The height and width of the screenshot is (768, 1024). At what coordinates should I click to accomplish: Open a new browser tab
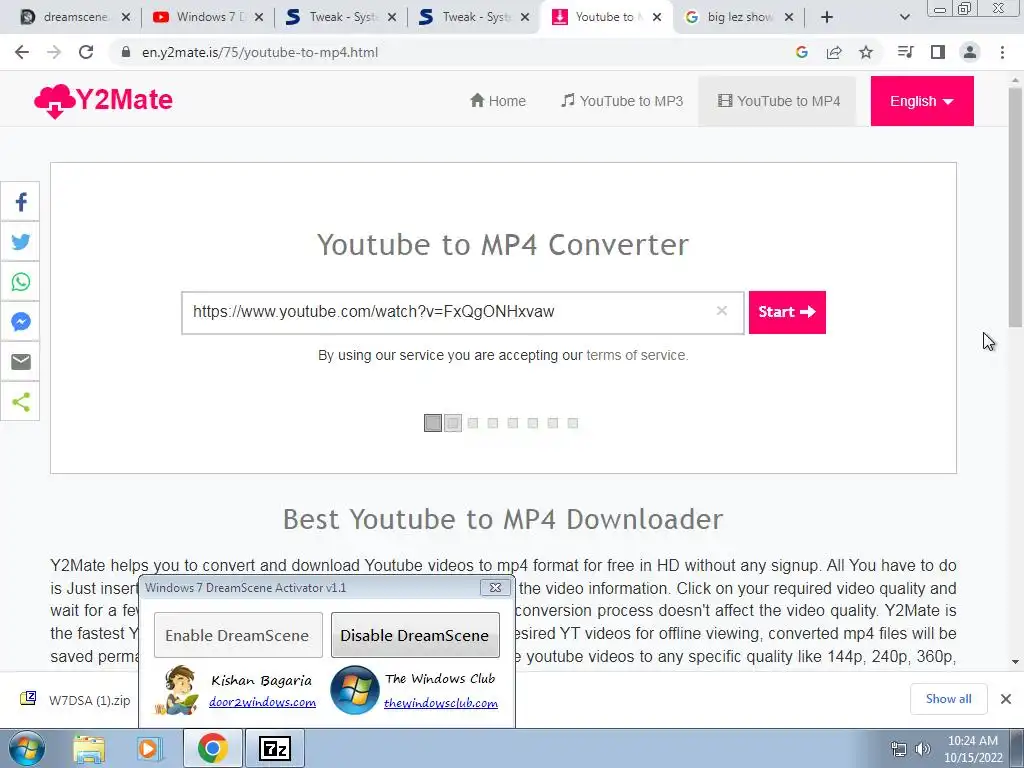click(827, 17)
